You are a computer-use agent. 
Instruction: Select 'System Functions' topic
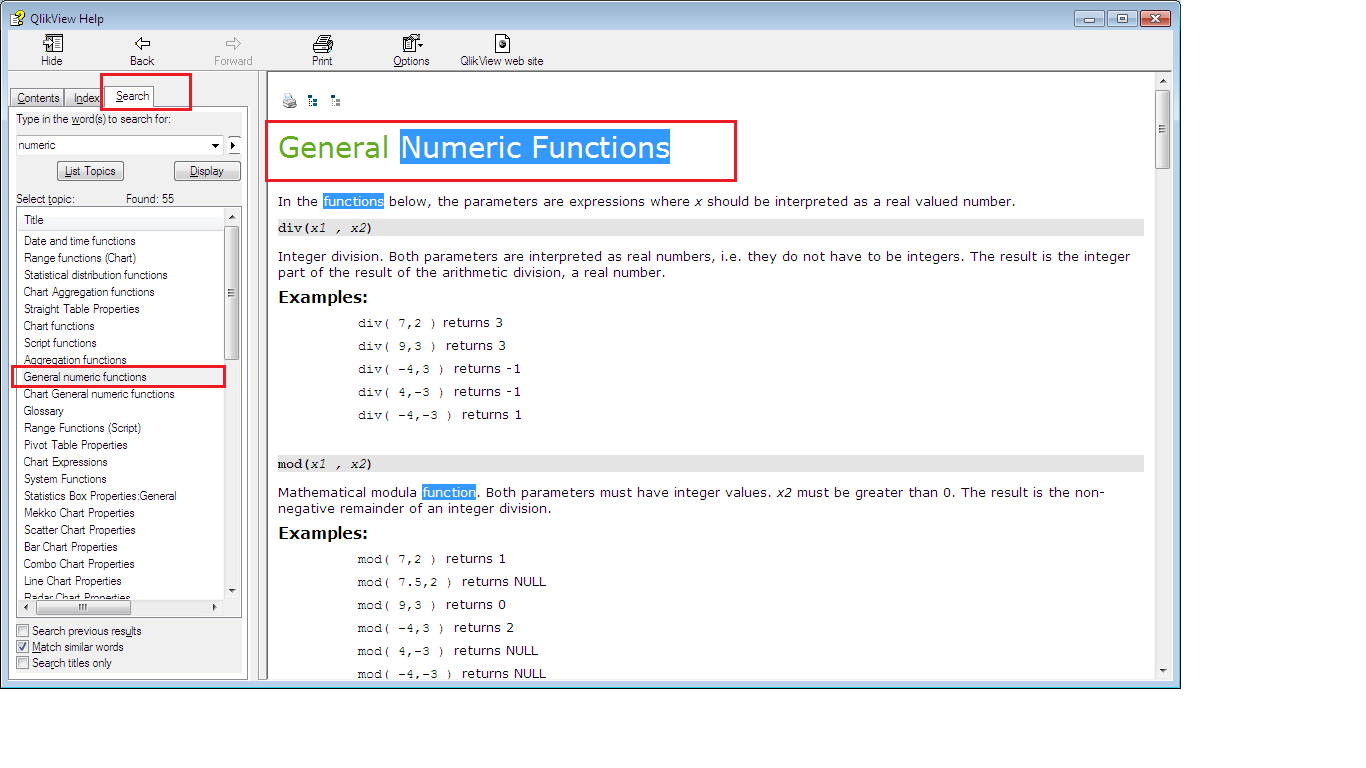(x=65, y=479)
